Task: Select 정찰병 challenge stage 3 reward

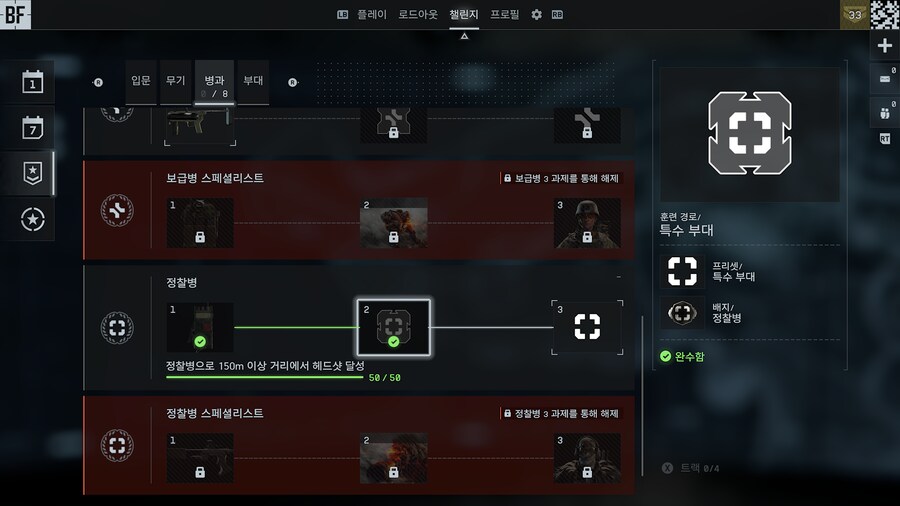Action: [587, 327]
